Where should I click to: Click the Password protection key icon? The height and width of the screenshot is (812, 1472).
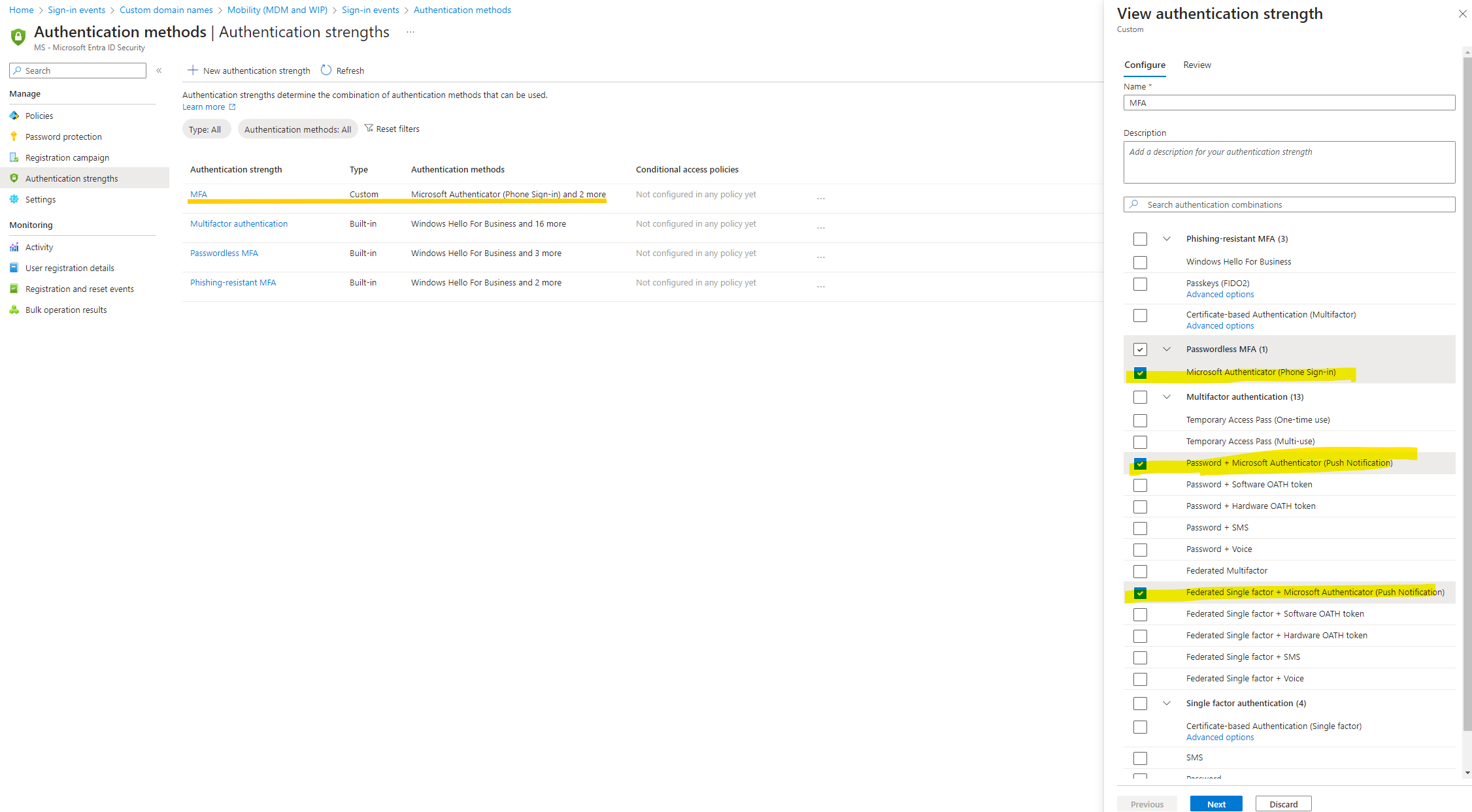pos(14,137)
